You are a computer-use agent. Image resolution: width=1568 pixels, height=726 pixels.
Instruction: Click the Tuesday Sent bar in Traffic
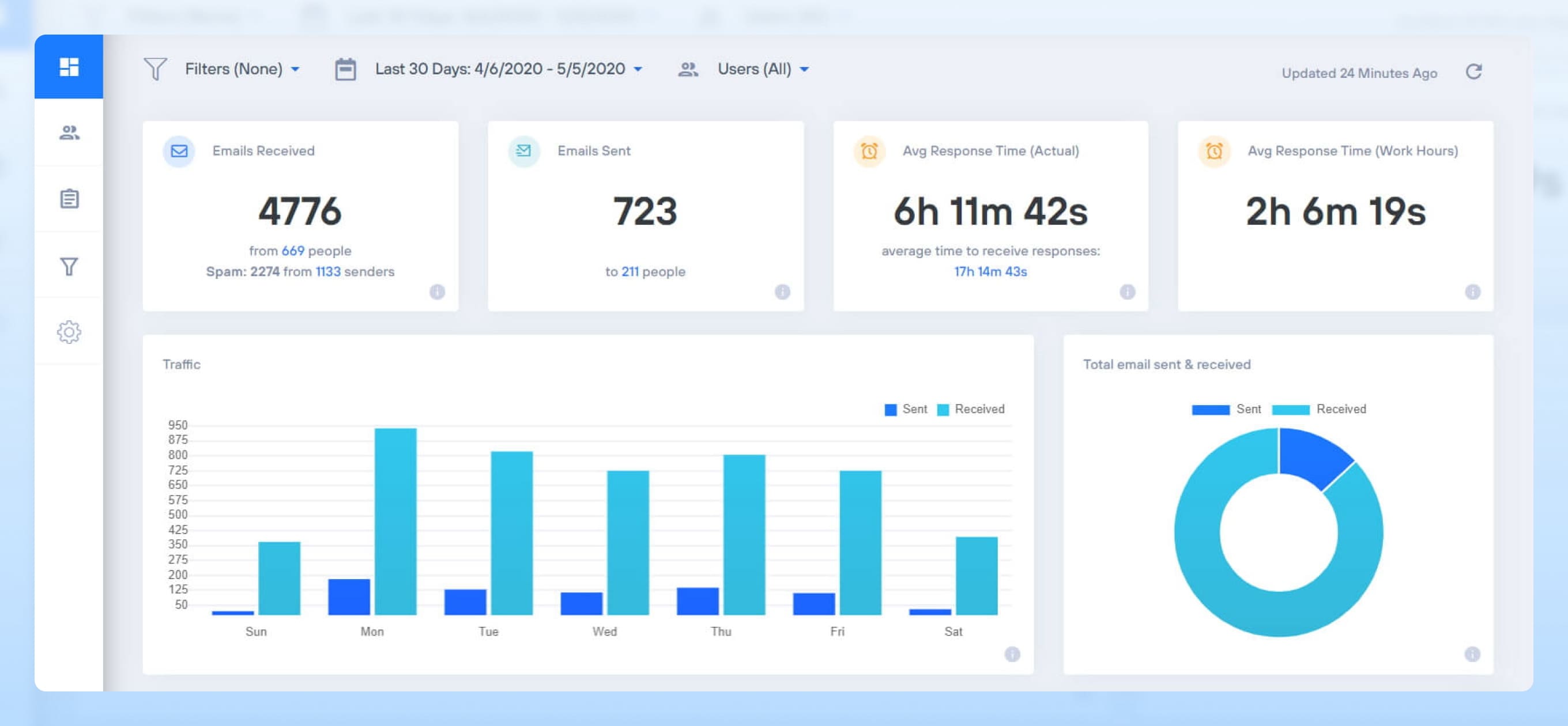(466, 602)
